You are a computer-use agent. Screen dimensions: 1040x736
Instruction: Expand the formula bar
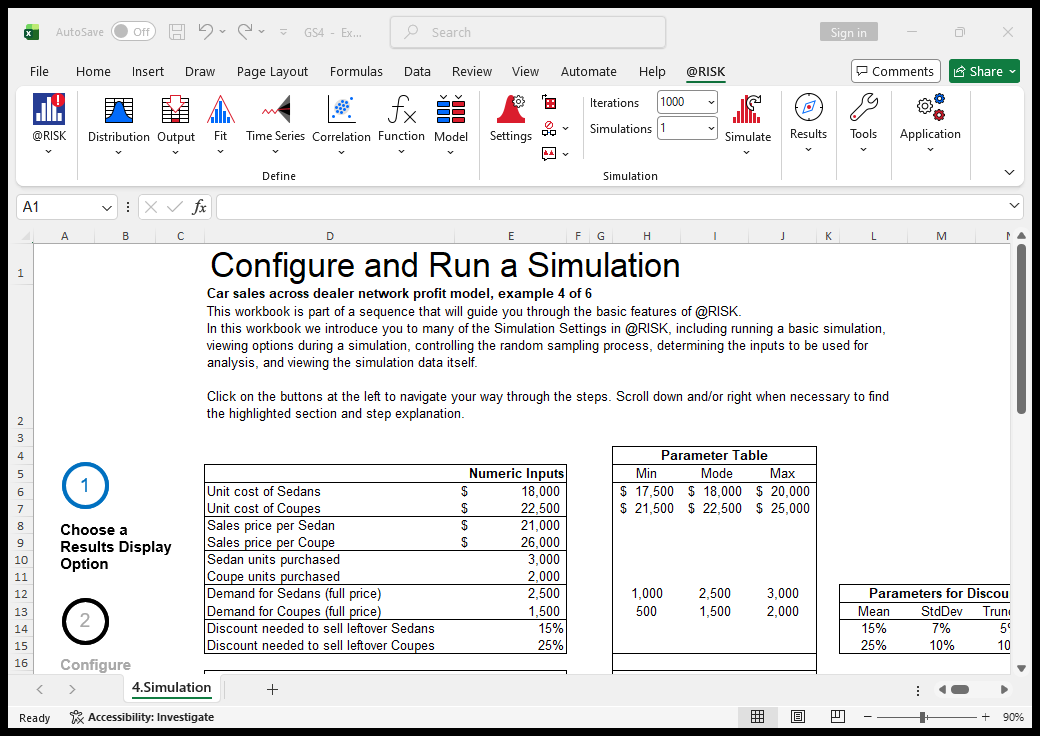coord(1013,206)
